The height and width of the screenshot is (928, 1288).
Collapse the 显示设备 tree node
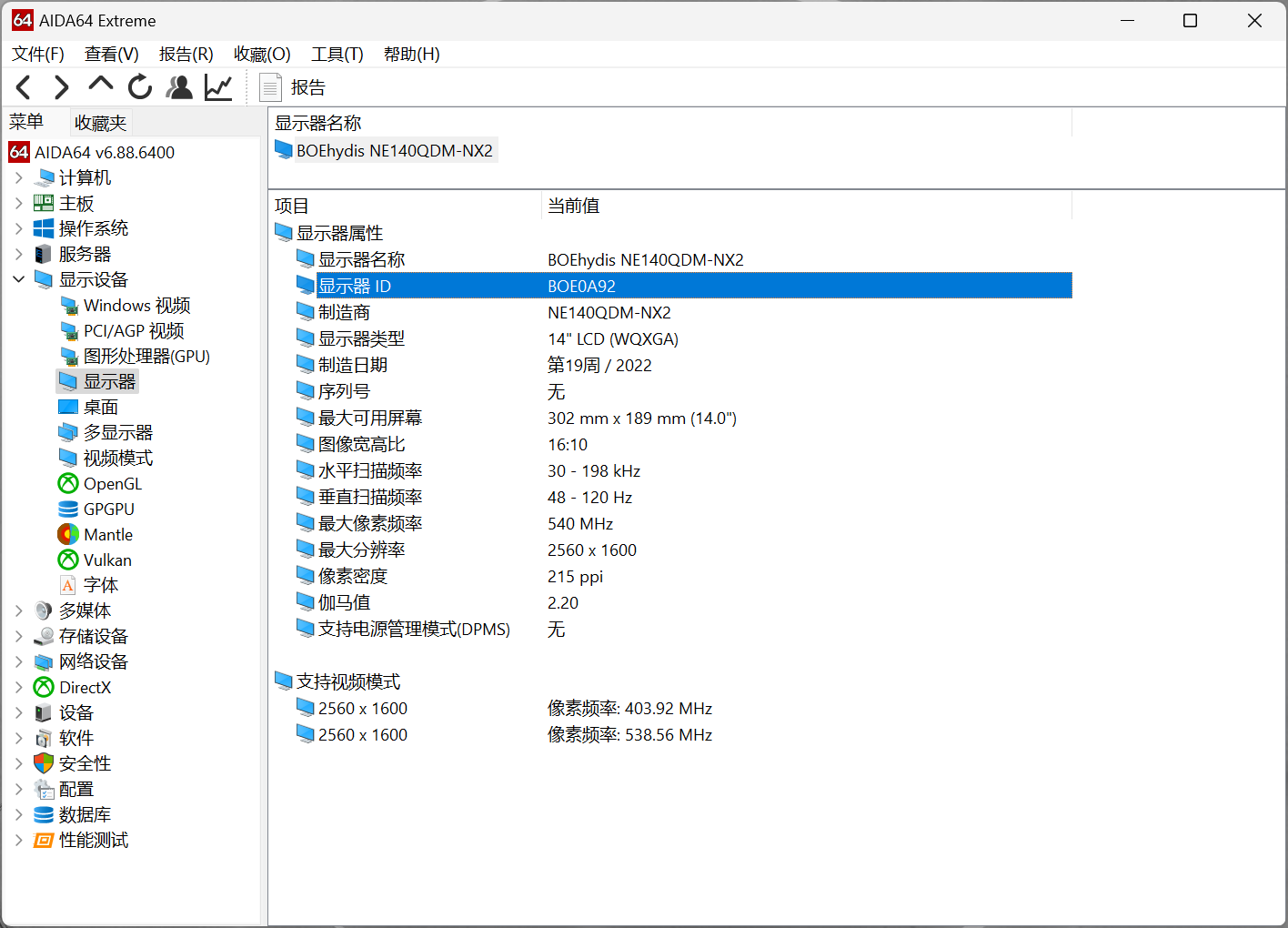pos(19,279)
